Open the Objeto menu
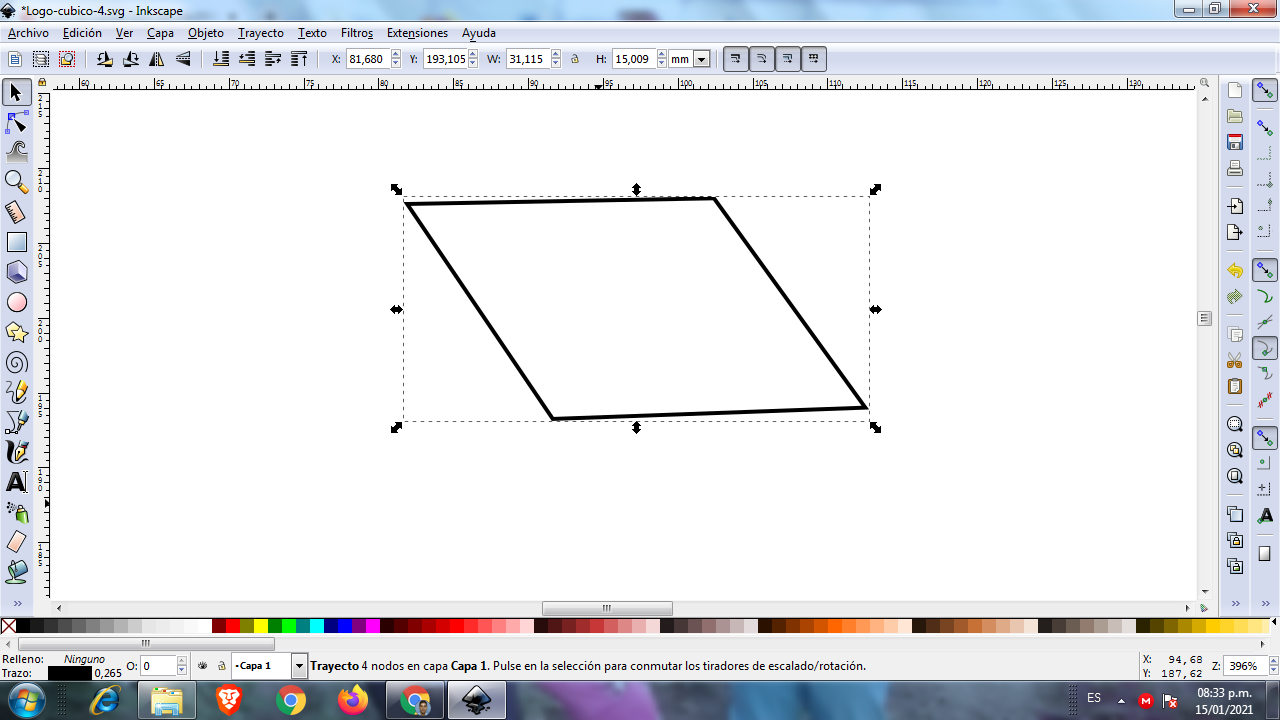Image resolution: width=1280 pixels, height=720 pixels. click(x=206, y=33)
